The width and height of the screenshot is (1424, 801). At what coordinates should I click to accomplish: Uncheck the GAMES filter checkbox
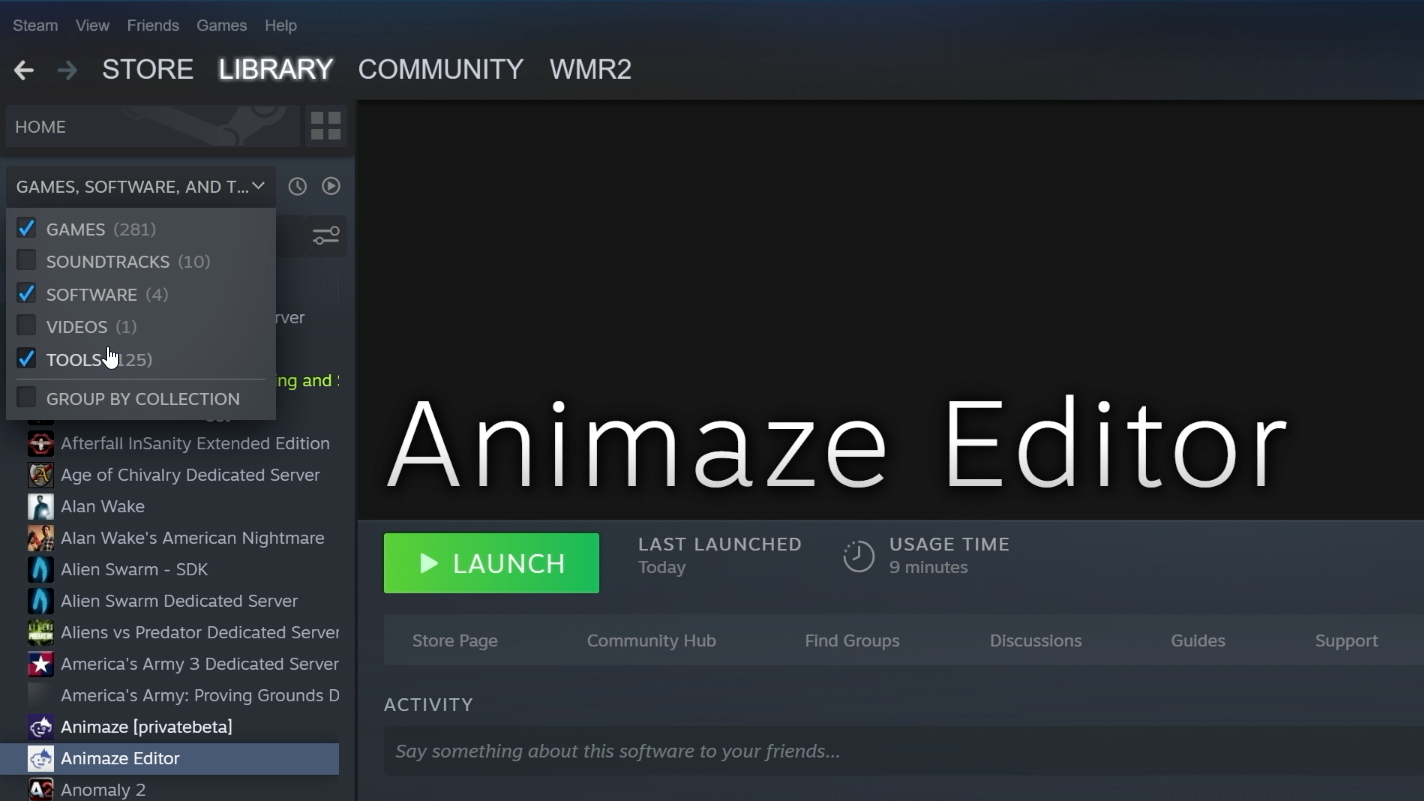pos(27,228)
